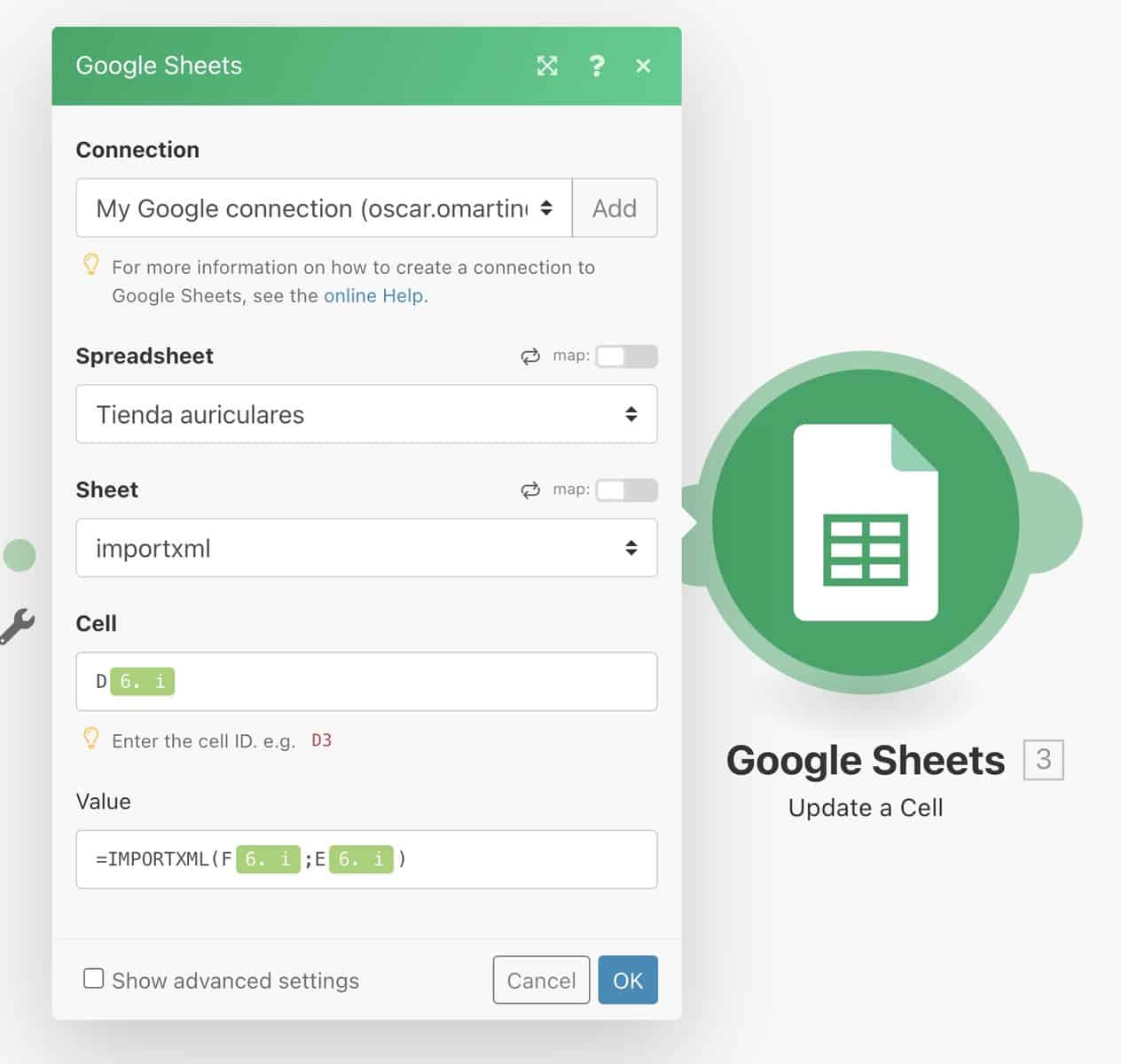Click the lightbulb hint icon under Cell

90,738
